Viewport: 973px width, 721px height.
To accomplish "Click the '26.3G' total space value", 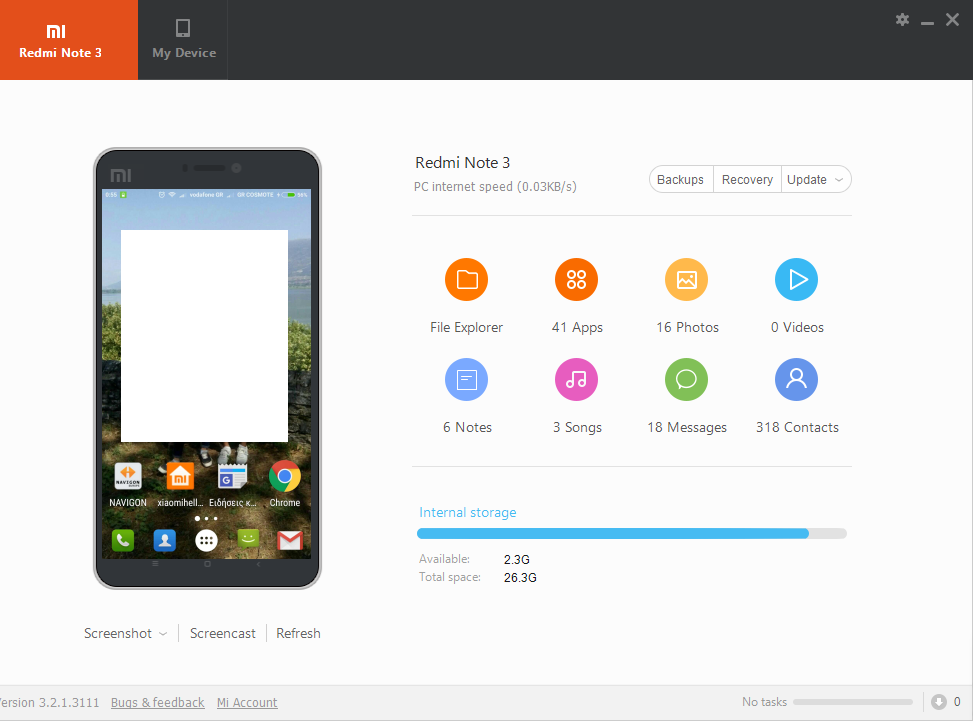I will tap(520, 578).
